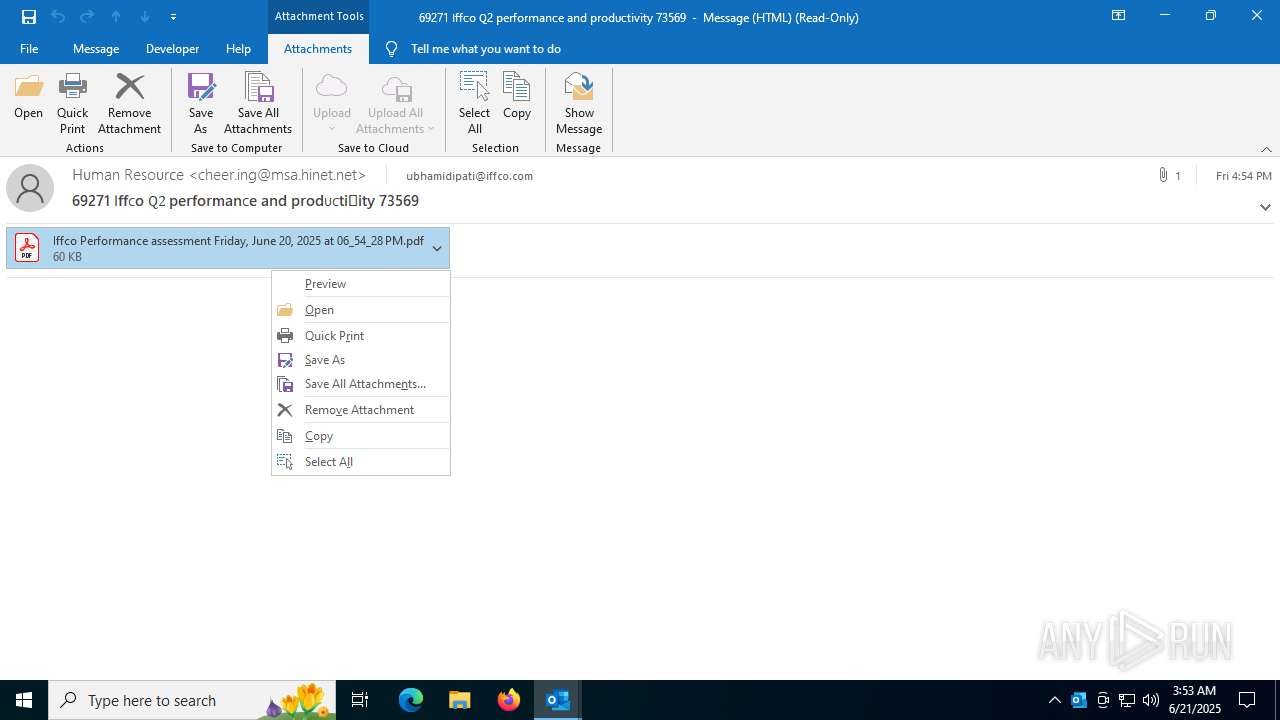Image resolution: width=1280 pixels, height=720 pixels.
Task: Go to the previous item with the up arrow
Action: pyautogui.click(x=116, y=17)
